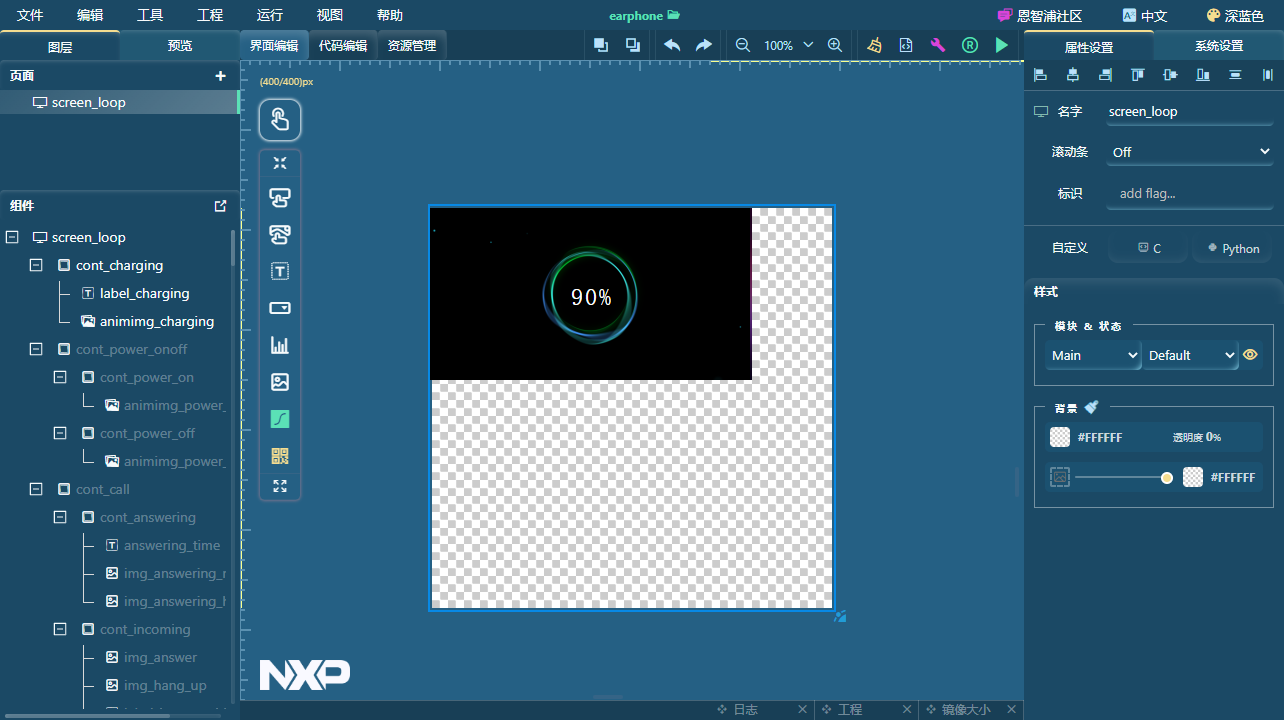This screenshot has height=721, width=1284.
Task: Collapse the cont_power_onoff tree node
Action: pyautogui.click(x=36, y=349)
